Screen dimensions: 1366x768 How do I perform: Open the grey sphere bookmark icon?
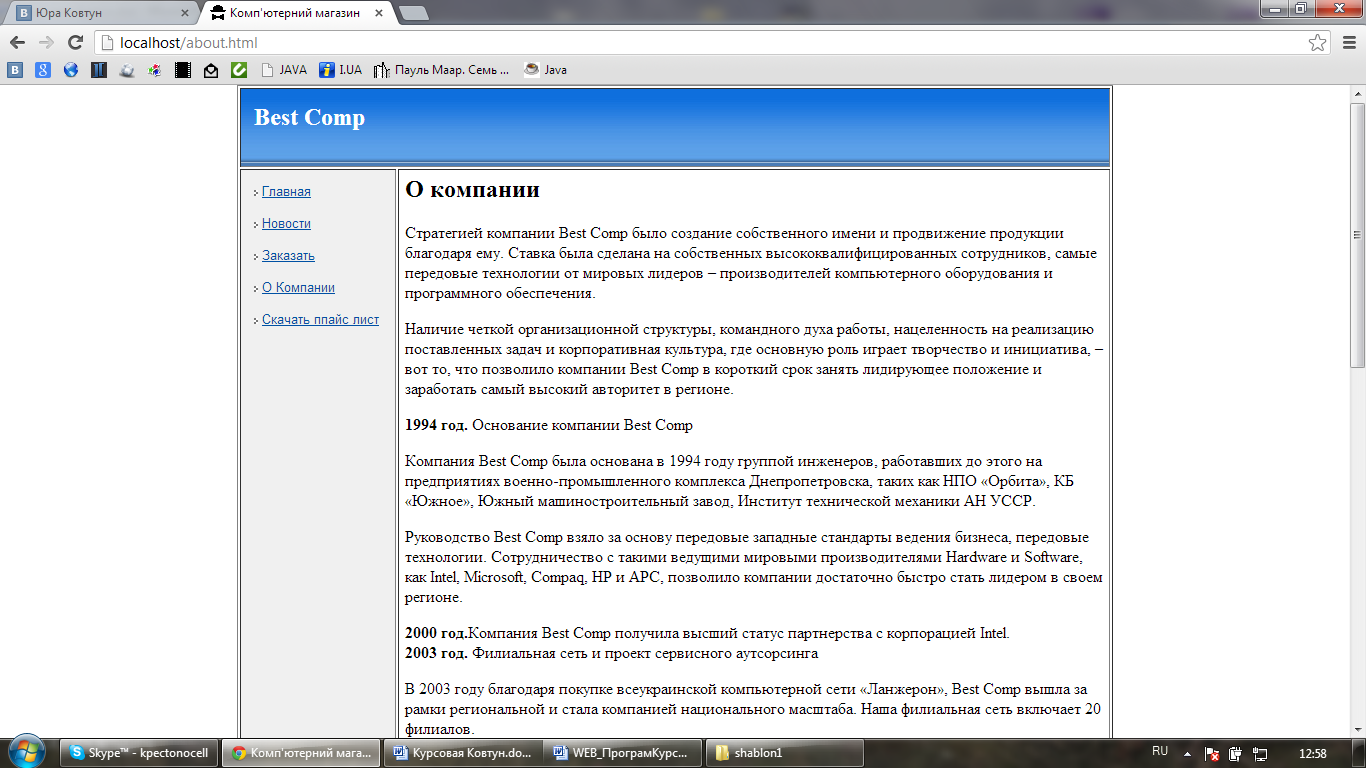pos(127,70)
